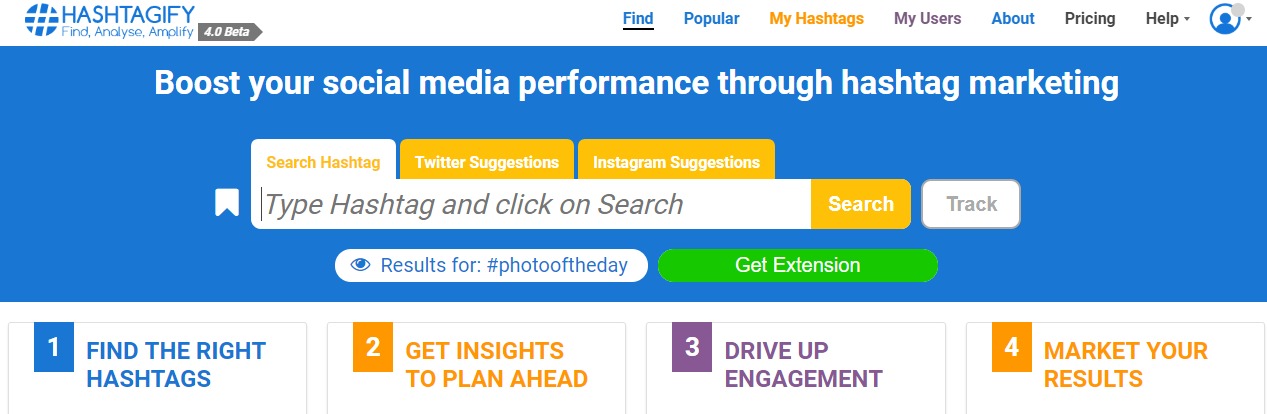The image size is (1267, 414).
Task: Focus the hashtag search input field
Action: pyautogui.click(x=534, y=204)
